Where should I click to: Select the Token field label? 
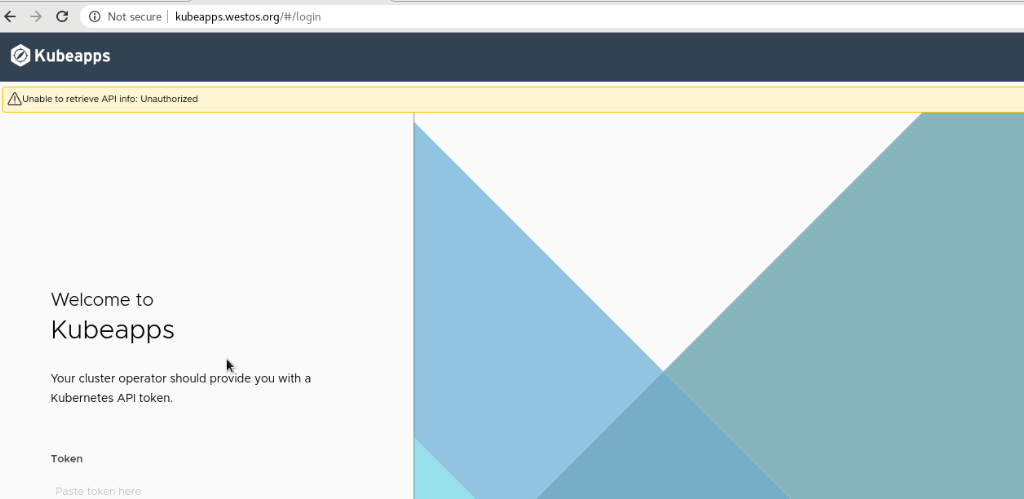(x=67, y=459)
